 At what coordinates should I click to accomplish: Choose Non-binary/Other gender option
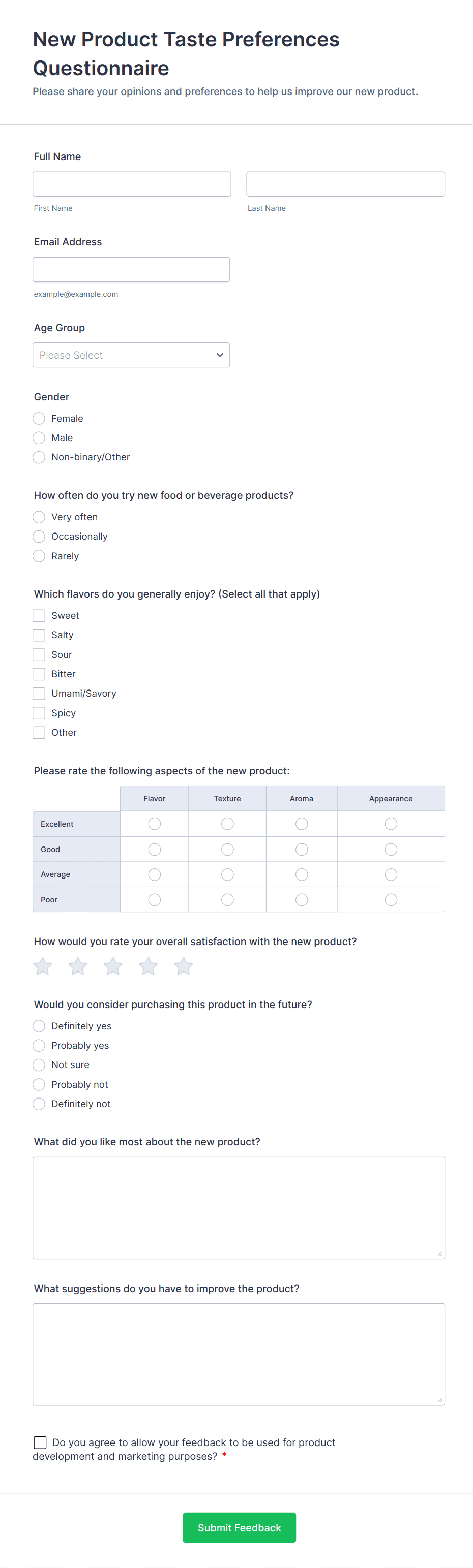point(39,457)
